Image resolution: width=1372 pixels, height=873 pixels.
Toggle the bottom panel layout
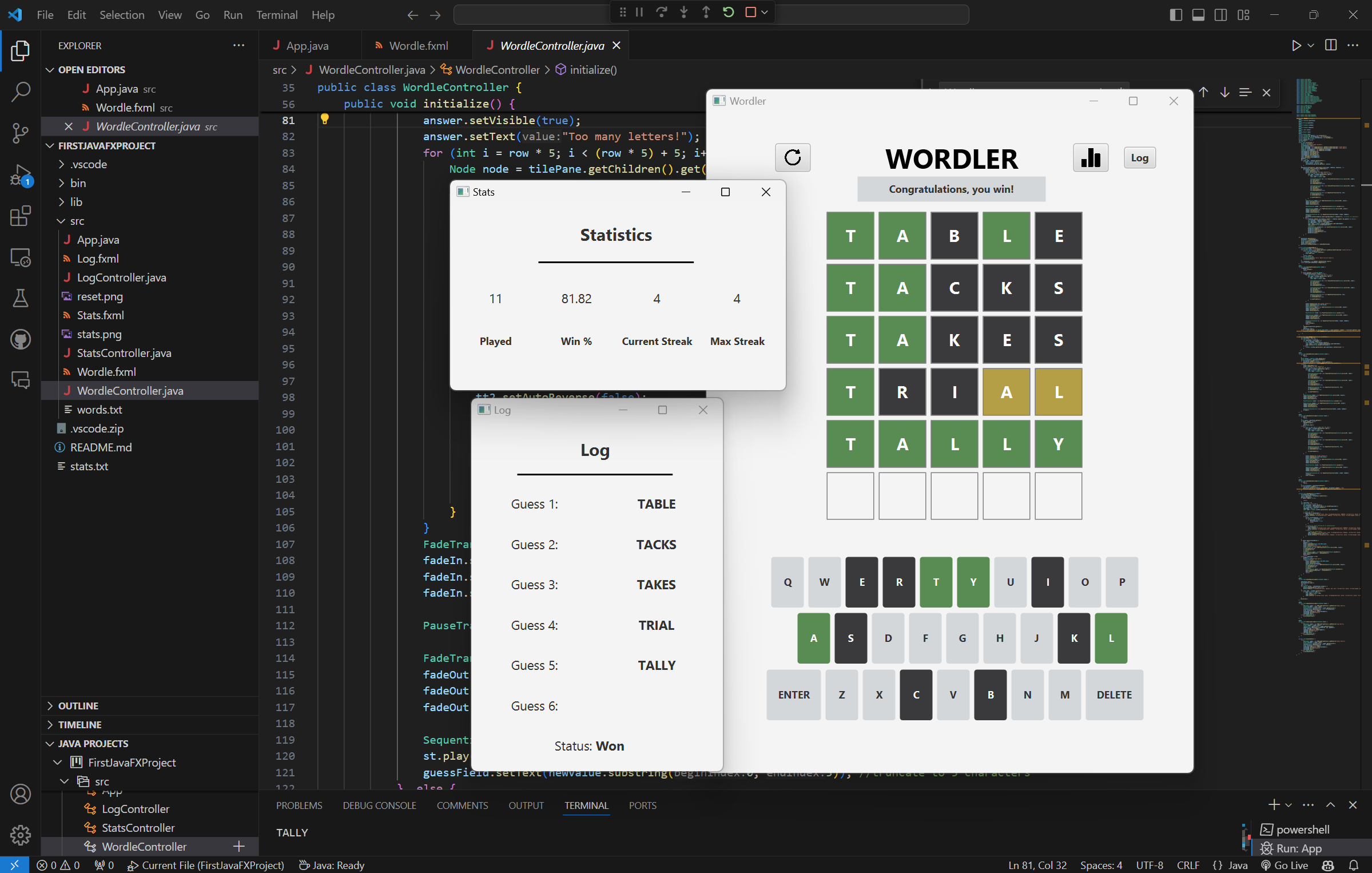pos(1198,15)
